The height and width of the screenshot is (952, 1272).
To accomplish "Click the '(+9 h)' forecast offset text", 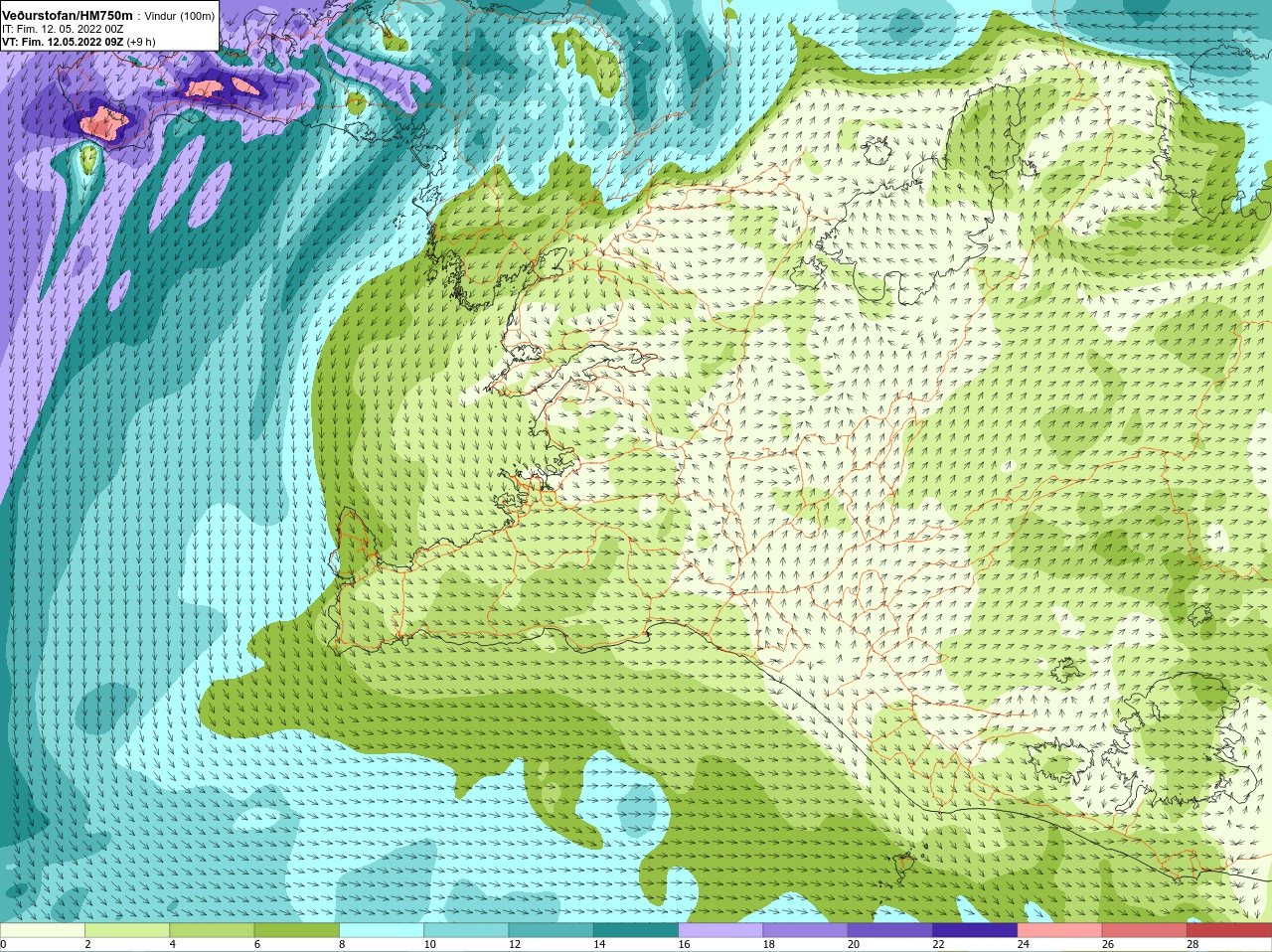I will click(x=141, y=43).
